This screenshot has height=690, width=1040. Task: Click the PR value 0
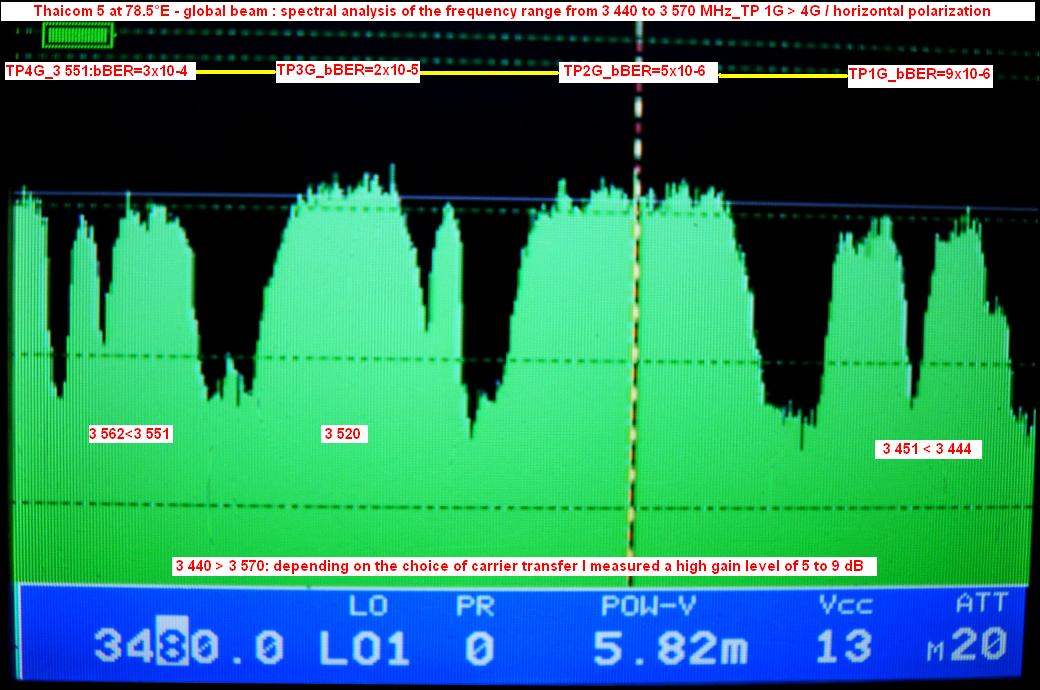[480, 648]
